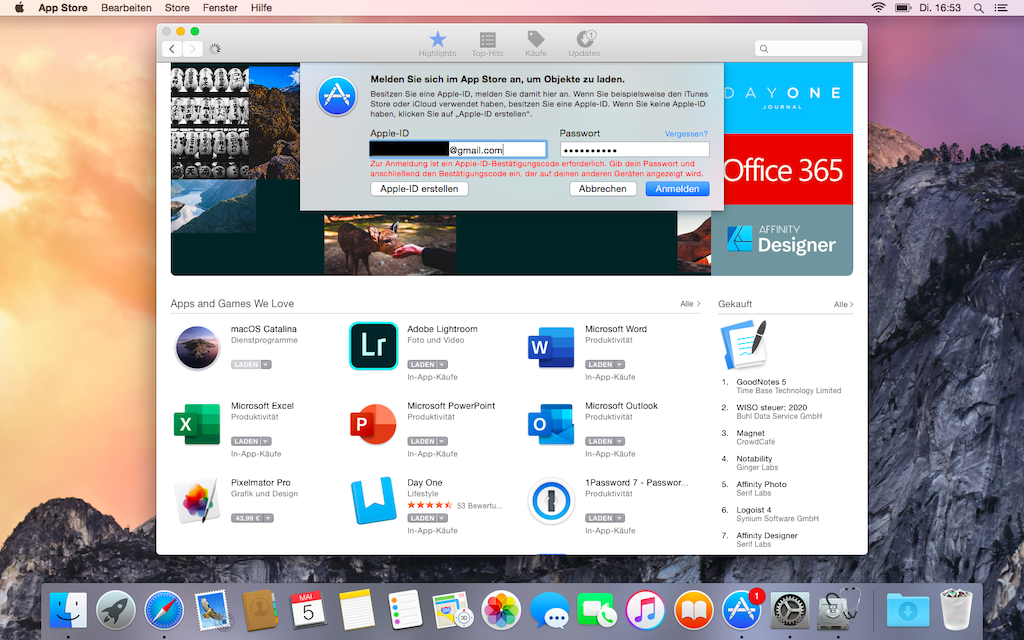Open the Pixelmator Pro app icon
Image resolution: width=1024 pixels, height=640 pixels.
point(197,501)
